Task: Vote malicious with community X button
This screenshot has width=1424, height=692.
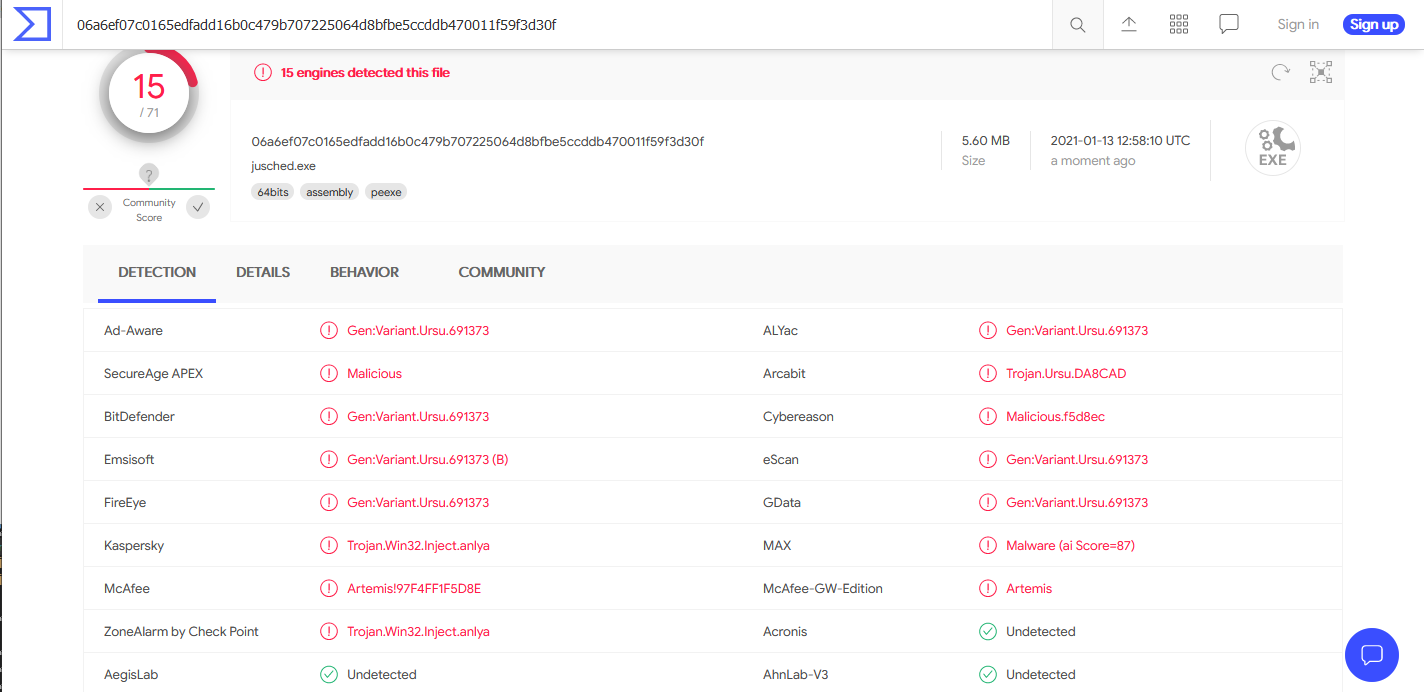Action: pyautogui.click(x=100, y=207)
